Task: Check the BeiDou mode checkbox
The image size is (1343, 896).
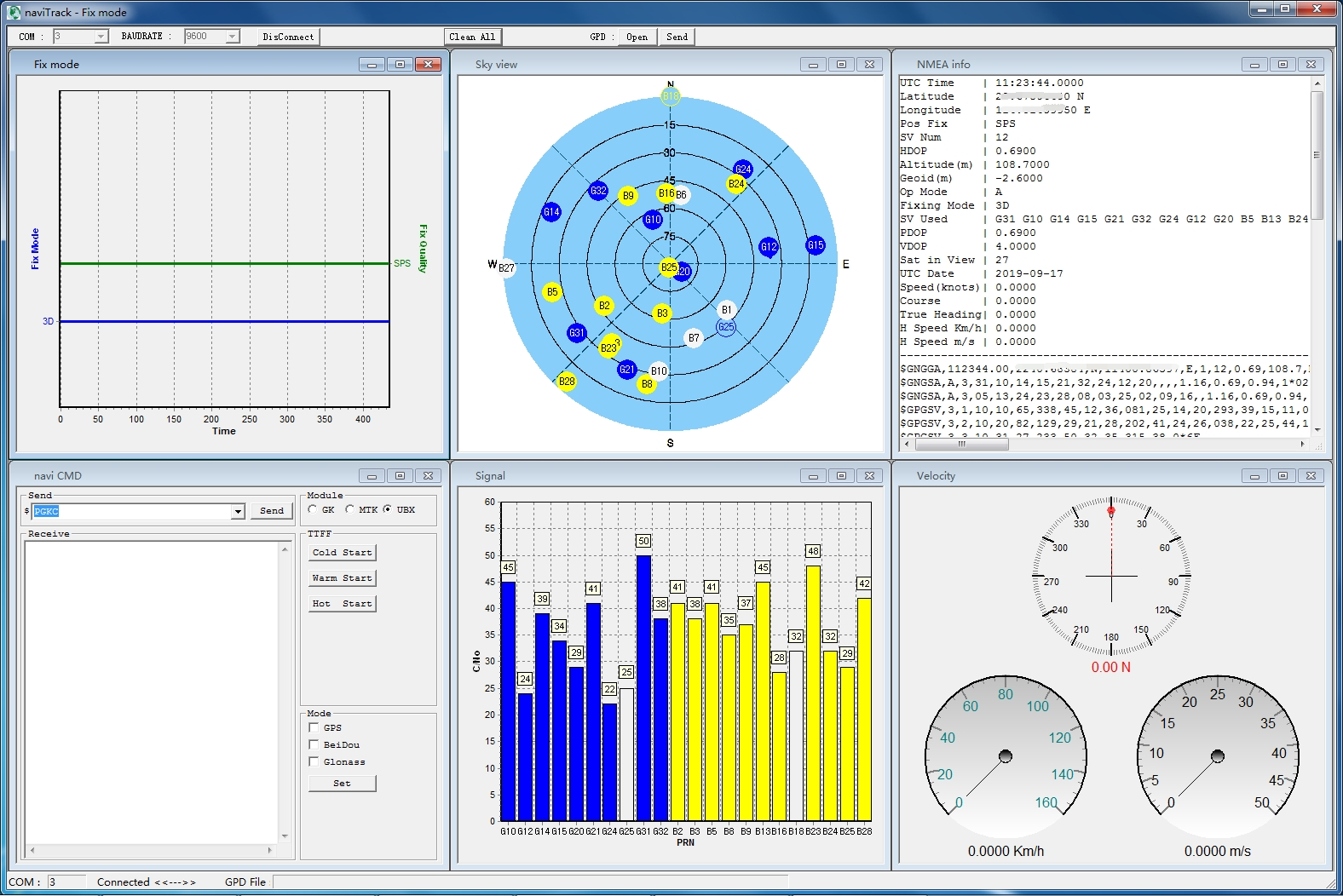Action: click(314, 744)
